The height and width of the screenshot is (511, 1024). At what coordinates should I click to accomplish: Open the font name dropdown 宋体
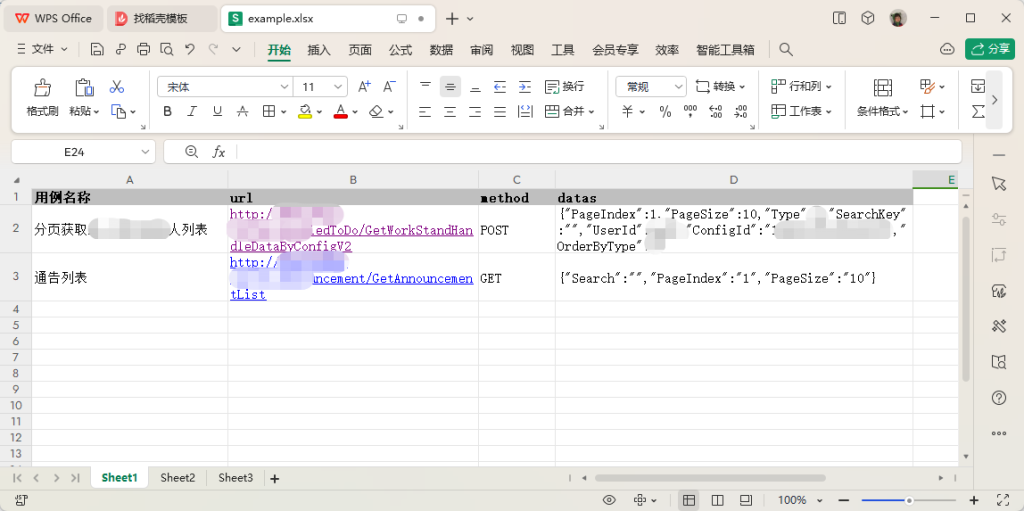(x=285, y=86)
